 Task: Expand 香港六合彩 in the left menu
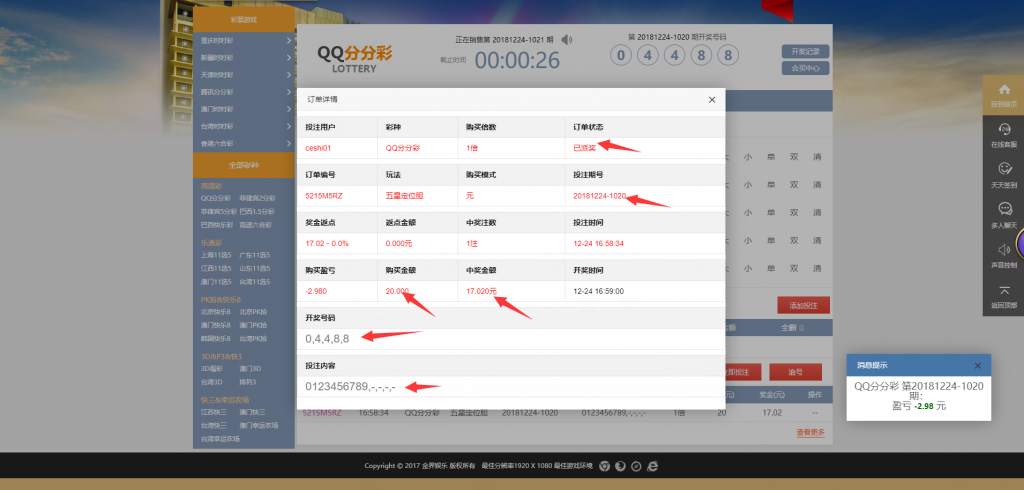243,142
